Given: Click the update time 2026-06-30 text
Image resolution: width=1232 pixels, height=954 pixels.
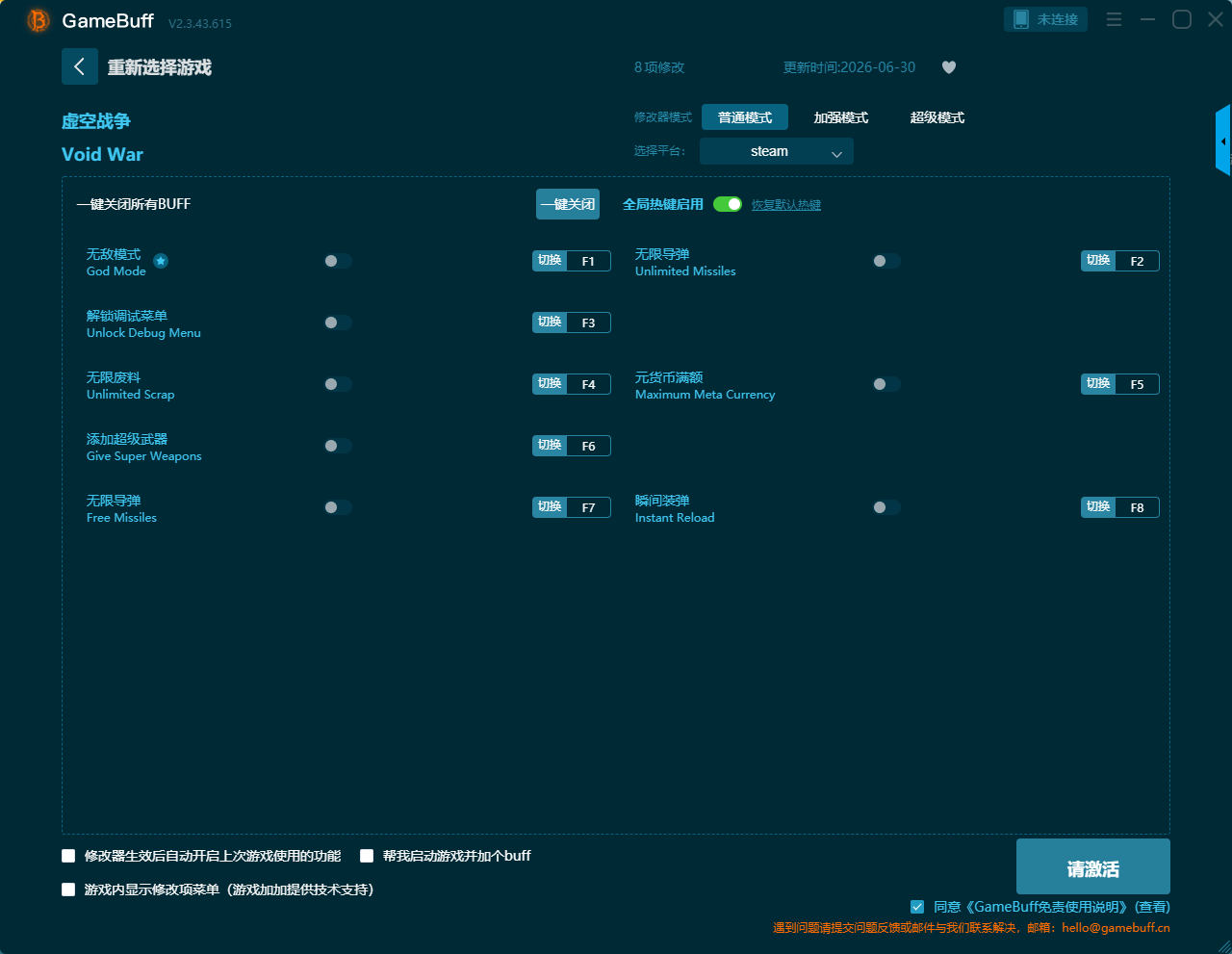Looking at the screenshot, I should click(x=849, y=67).
